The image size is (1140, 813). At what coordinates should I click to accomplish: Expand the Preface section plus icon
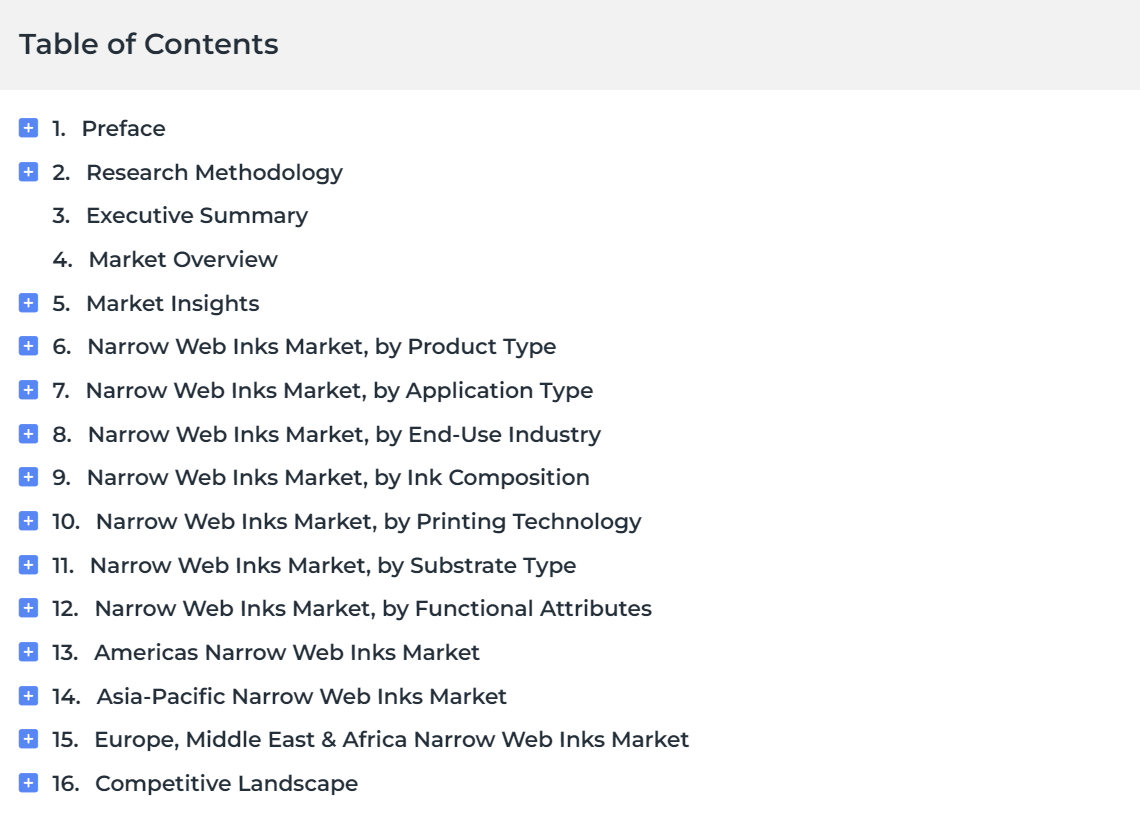coord(28,128)
